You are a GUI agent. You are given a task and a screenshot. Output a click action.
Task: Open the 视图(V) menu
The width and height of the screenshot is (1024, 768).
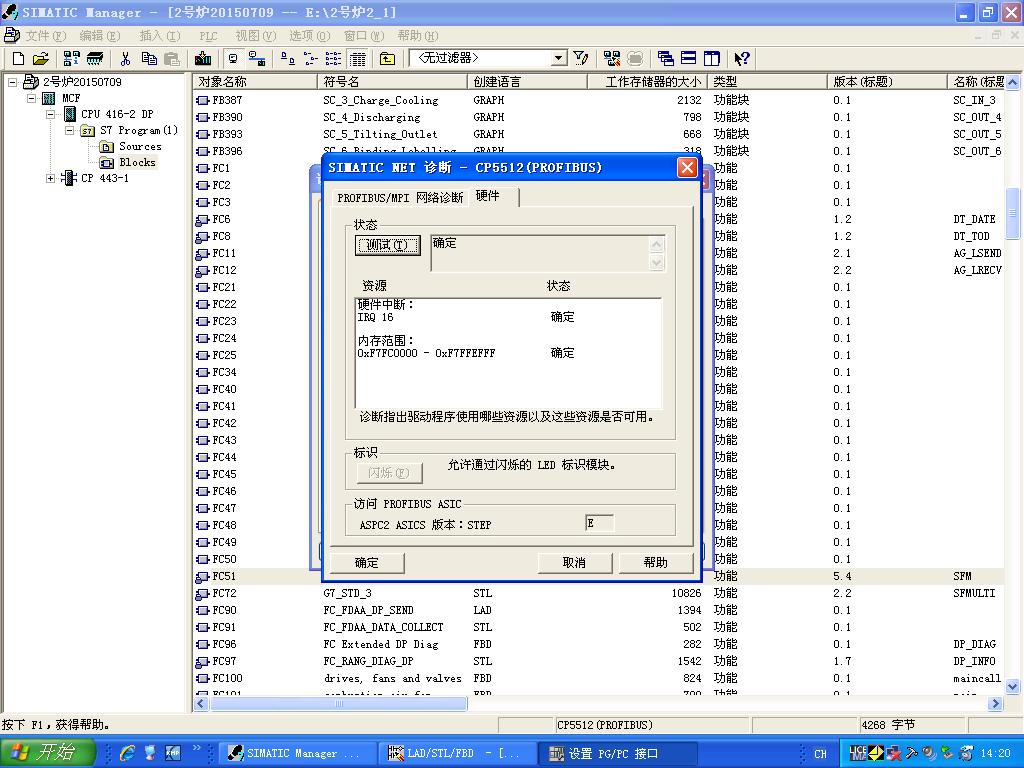255,36
